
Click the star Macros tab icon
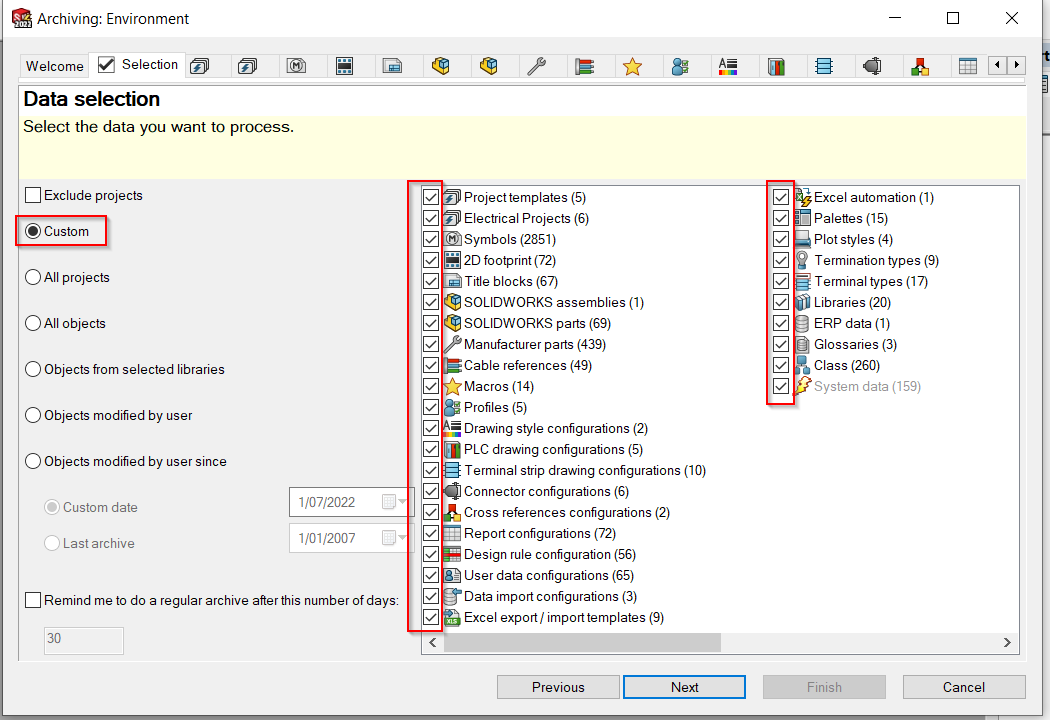(x=632, y=66)
